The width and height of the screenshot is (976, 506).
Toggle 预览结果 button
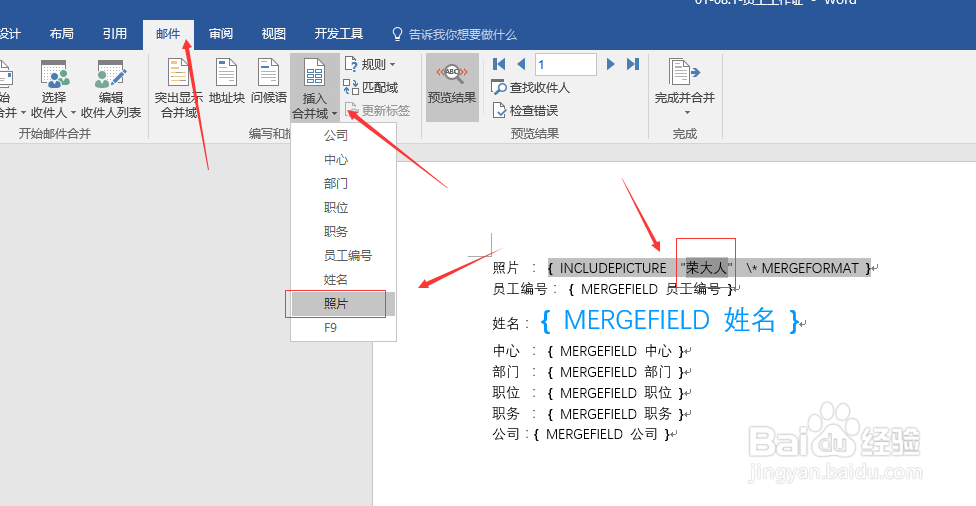coord(452,87)
